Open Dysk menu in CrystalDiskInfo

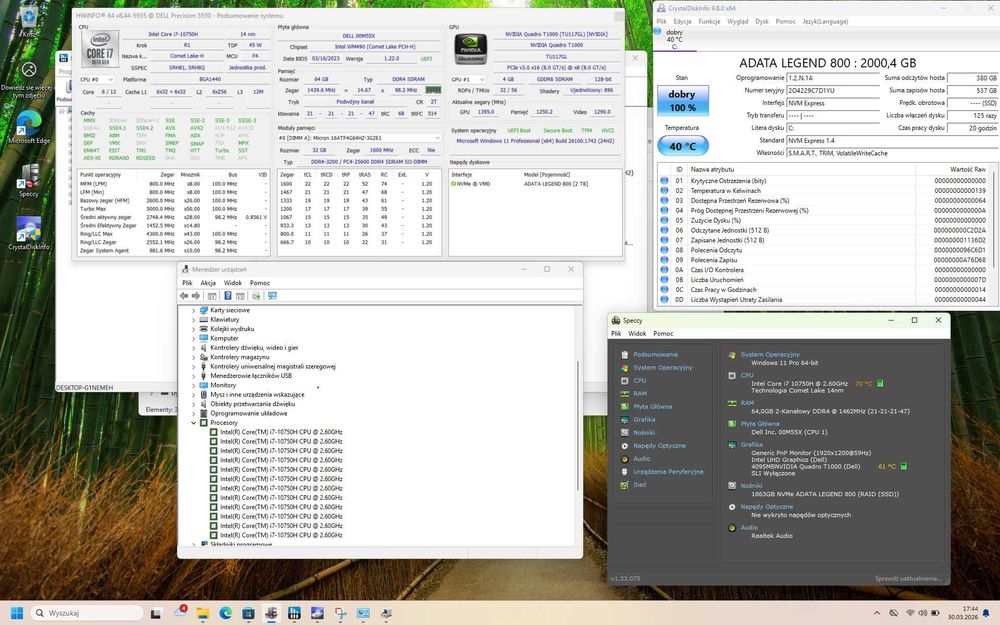pyautogui.click(x=762, y=22)
